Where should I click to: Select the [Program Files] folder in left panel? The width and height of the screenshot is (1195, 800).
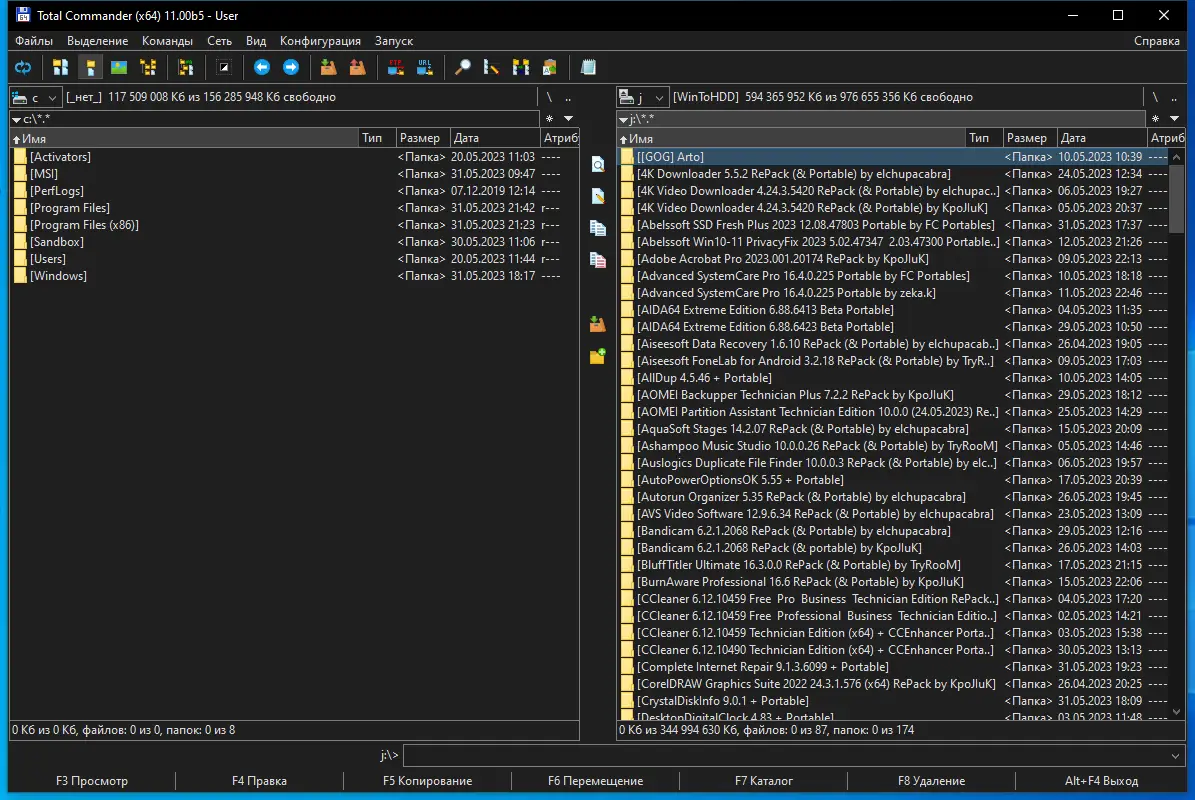[x=69, y=208]
